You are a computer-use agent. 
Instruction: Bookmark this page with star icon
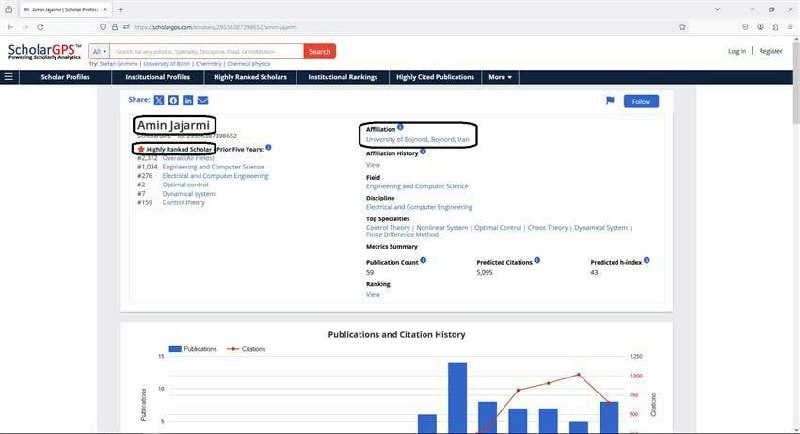pos(682,27)
